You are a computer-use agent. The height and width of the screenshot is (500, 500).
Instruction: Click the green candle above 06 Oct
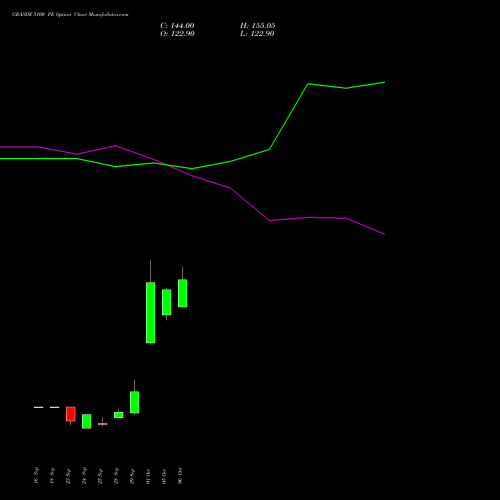tap(183, 293)
